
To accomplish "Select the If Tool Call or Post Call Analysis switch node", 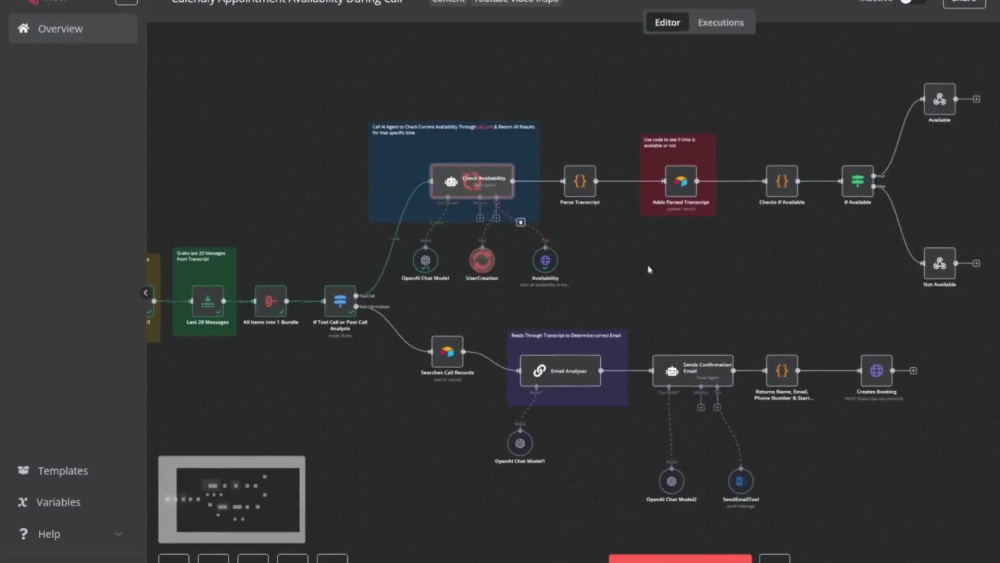I will (x=340, y=301).
